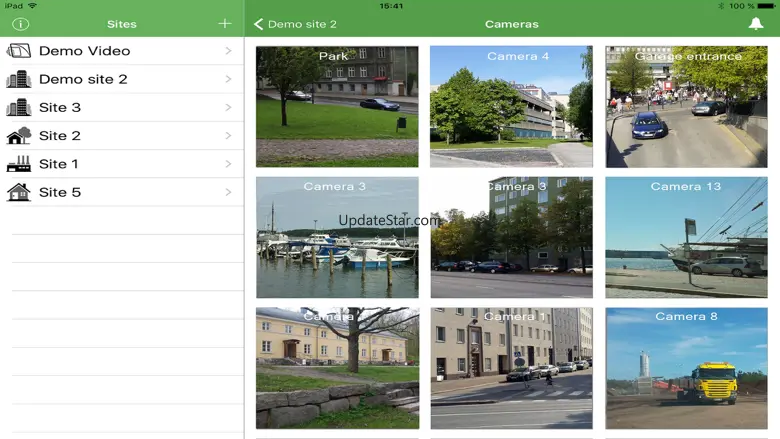The height and width of the screenshot is (439, 780).
Task: Open Camera 13 harbor thumbnail
Action: click(686, 237)
